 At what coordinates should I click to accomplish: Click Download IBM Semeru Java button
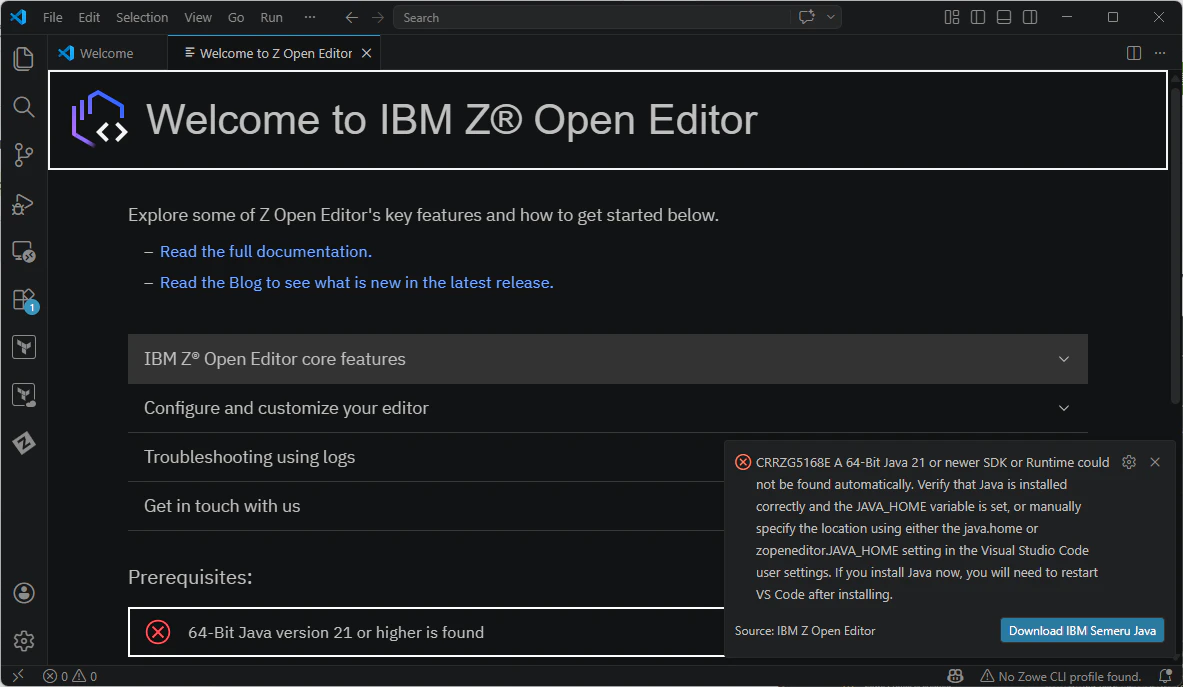pyautogui.click(x=1082, y=630)
